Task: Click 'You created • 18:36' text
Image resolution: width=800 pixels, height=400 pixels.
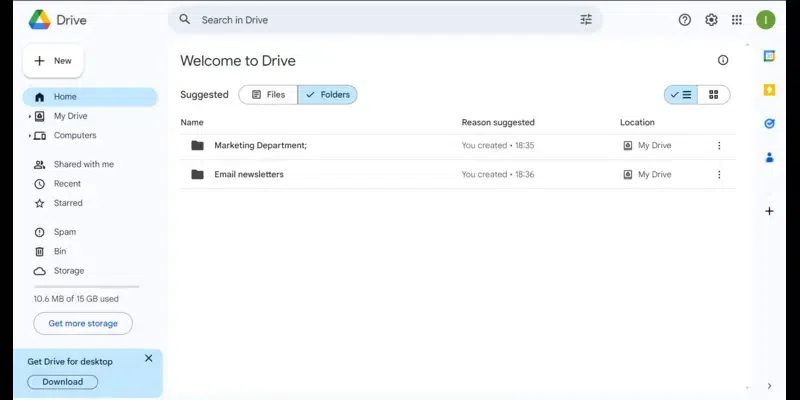Action: [x=498, y=174]
